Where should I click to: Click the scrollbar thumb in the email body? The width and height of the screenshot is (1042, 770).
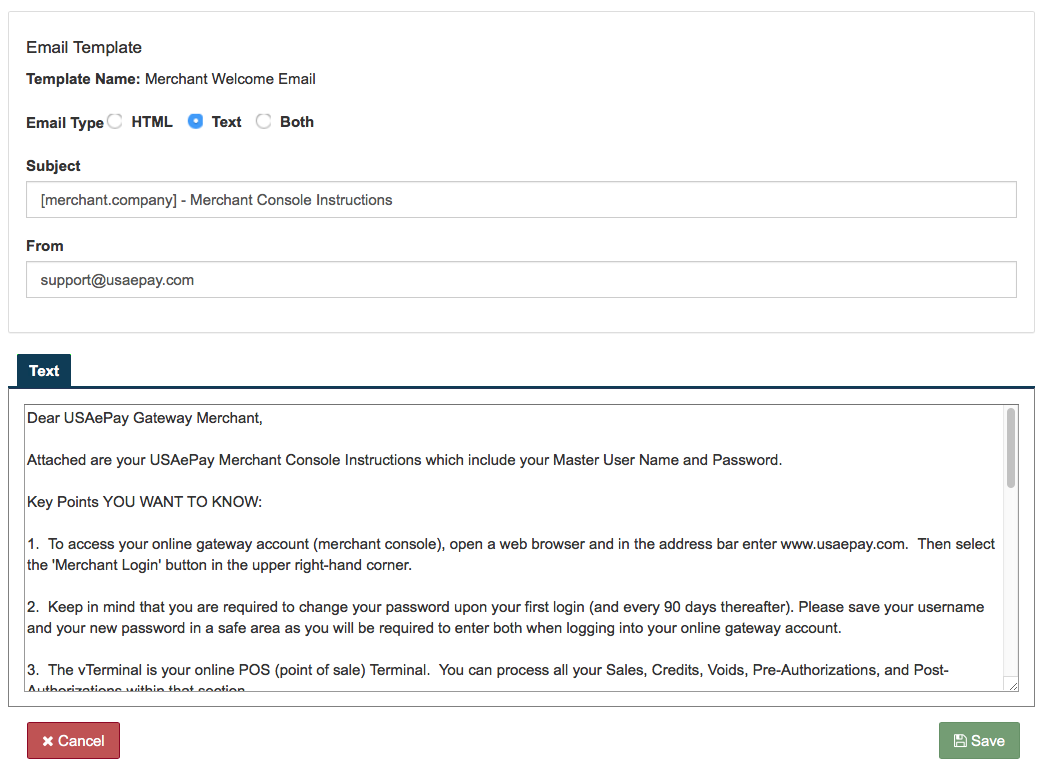1011,446
